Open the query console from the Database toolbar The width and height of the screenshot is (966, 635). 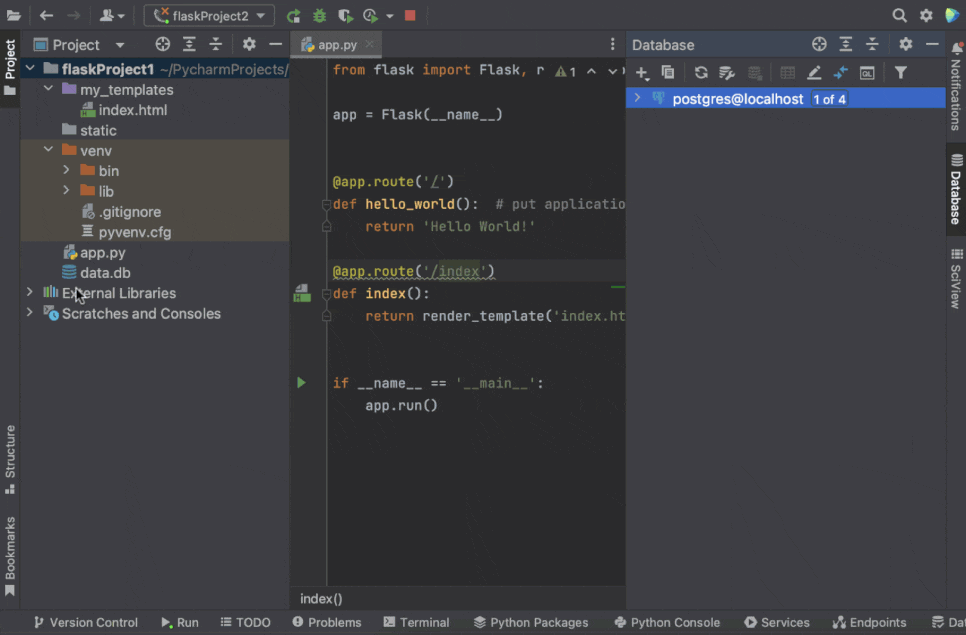(867, 73)
